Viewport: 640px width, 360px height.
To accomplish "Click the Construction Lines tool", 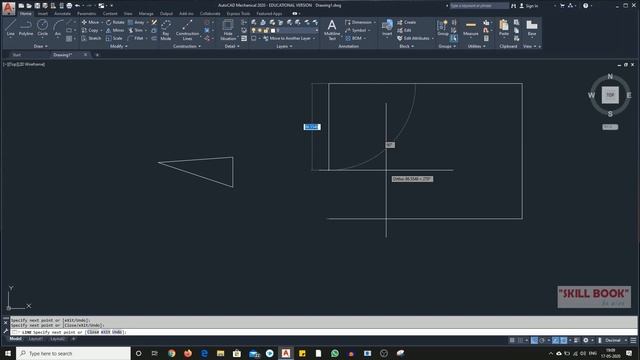I will click(187, 30).
